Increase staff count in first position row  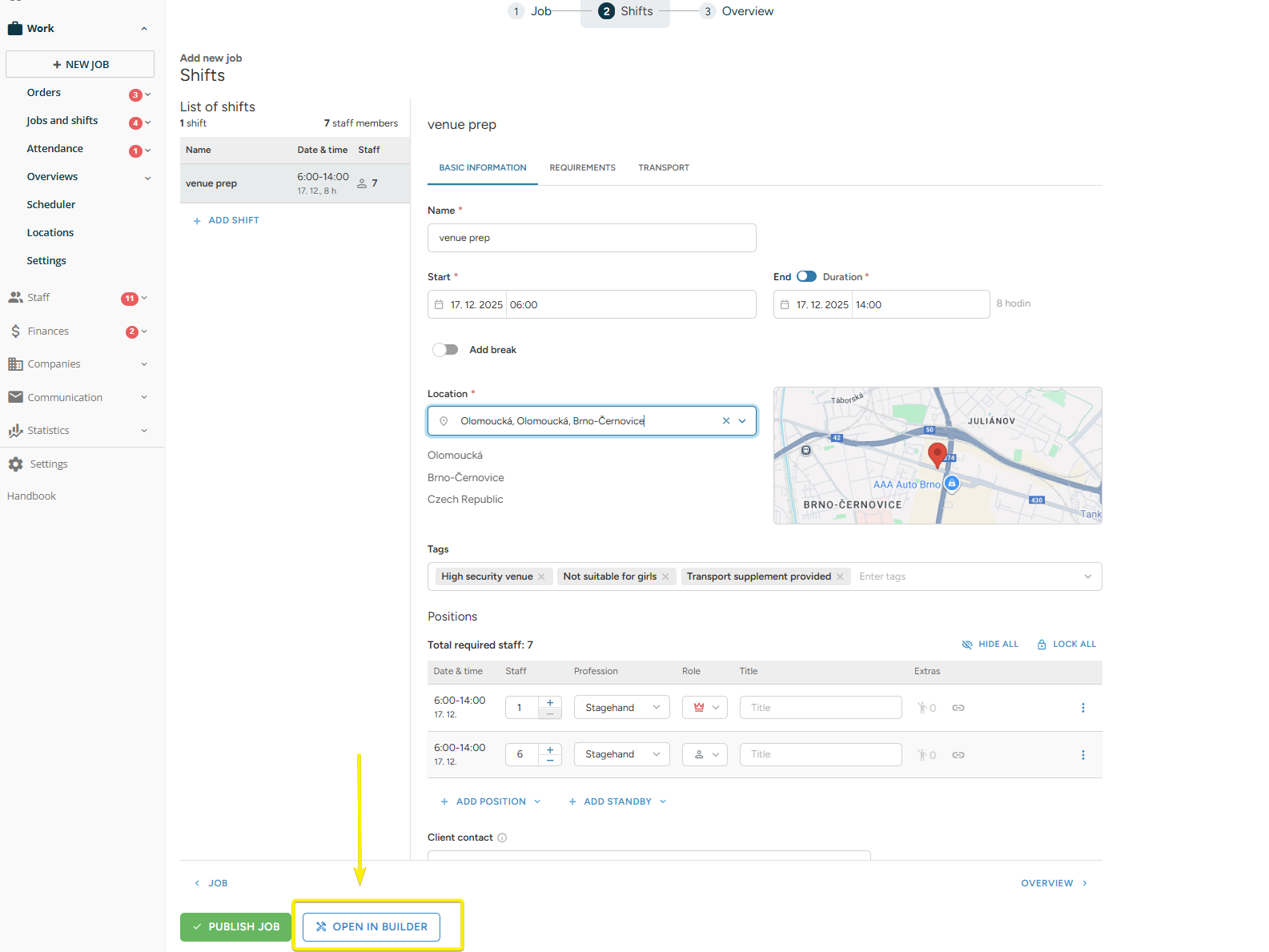click(550, 702)
